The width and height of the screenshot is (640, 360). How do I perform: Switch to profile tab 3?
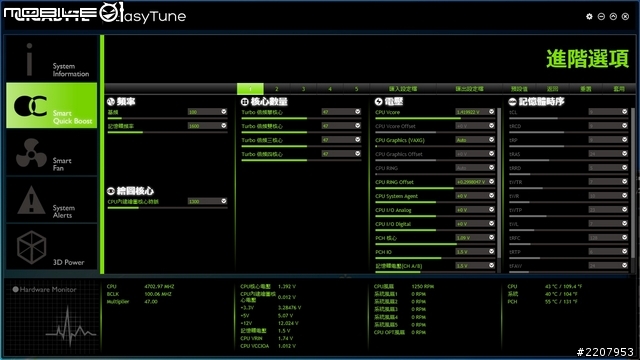pos(303,89)
